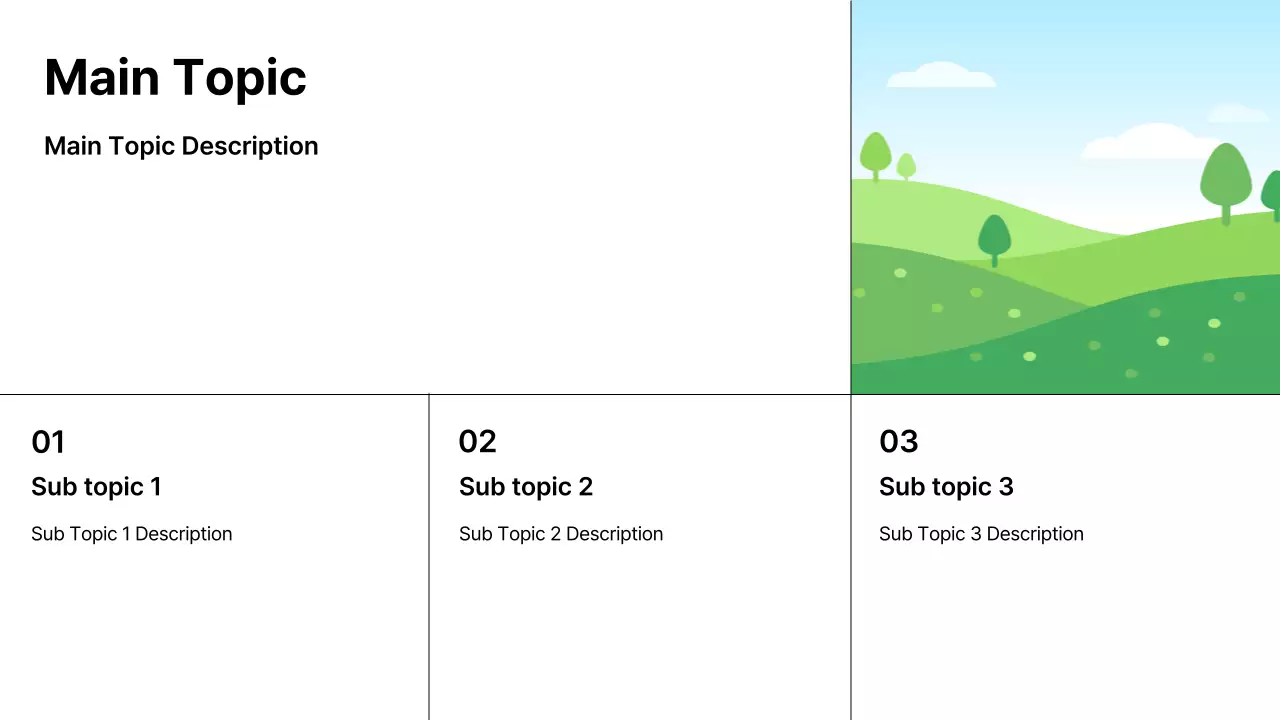Viewport: 1280px width, 720px height.
Task: Select the larger light-green tree on left hill
Action: pyautogui.click(x=876, y=154)
